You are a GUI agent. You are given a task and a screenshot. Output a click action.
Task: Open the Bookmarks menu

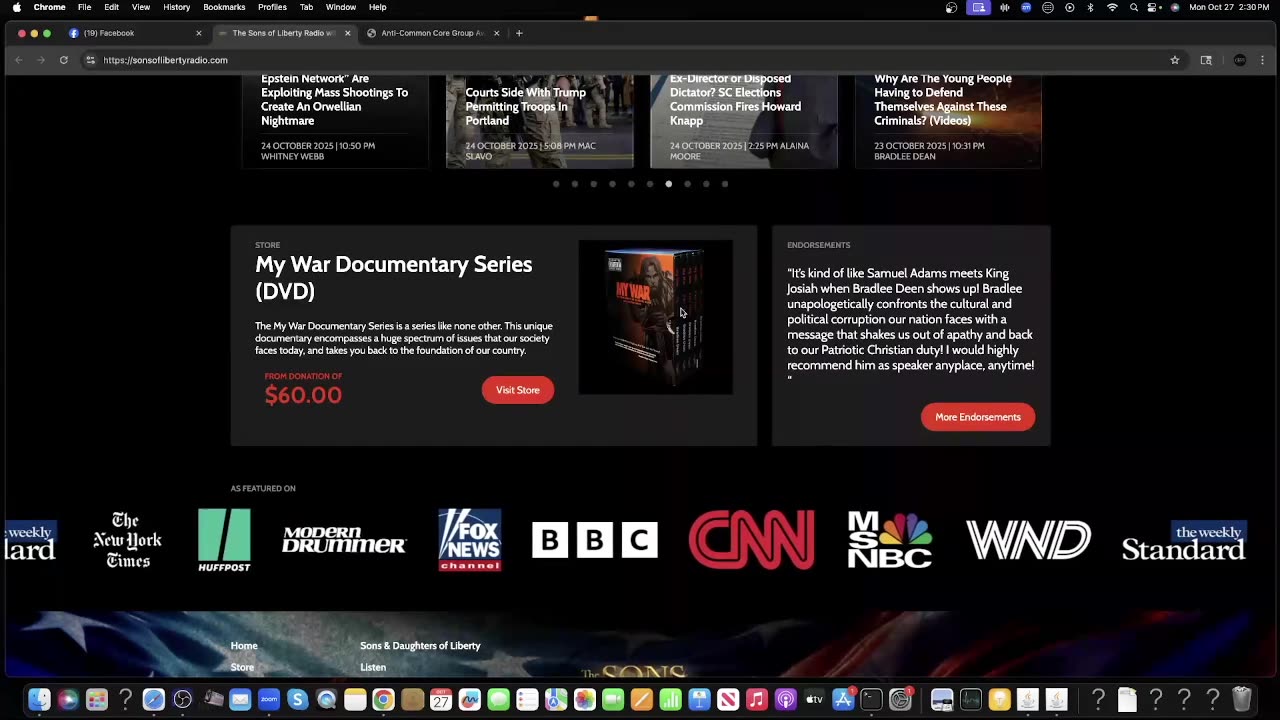(x=224, y=7)
